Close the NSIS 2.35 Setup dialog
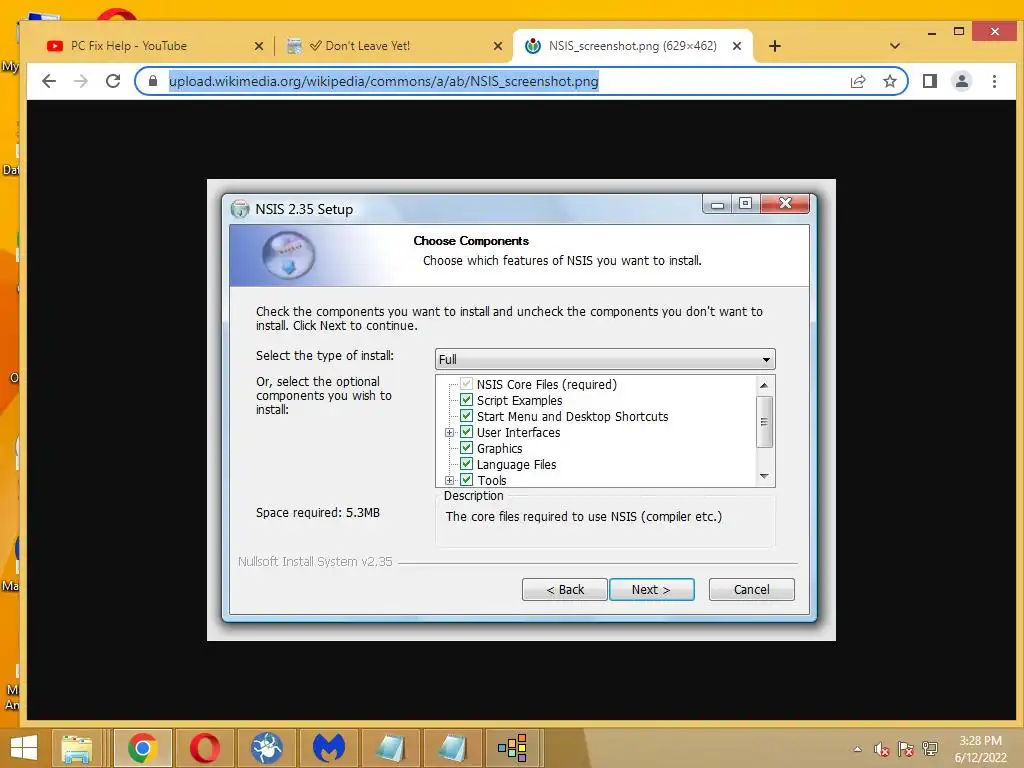The width and height of the screenshot is (1024, 768). point(785,204)
